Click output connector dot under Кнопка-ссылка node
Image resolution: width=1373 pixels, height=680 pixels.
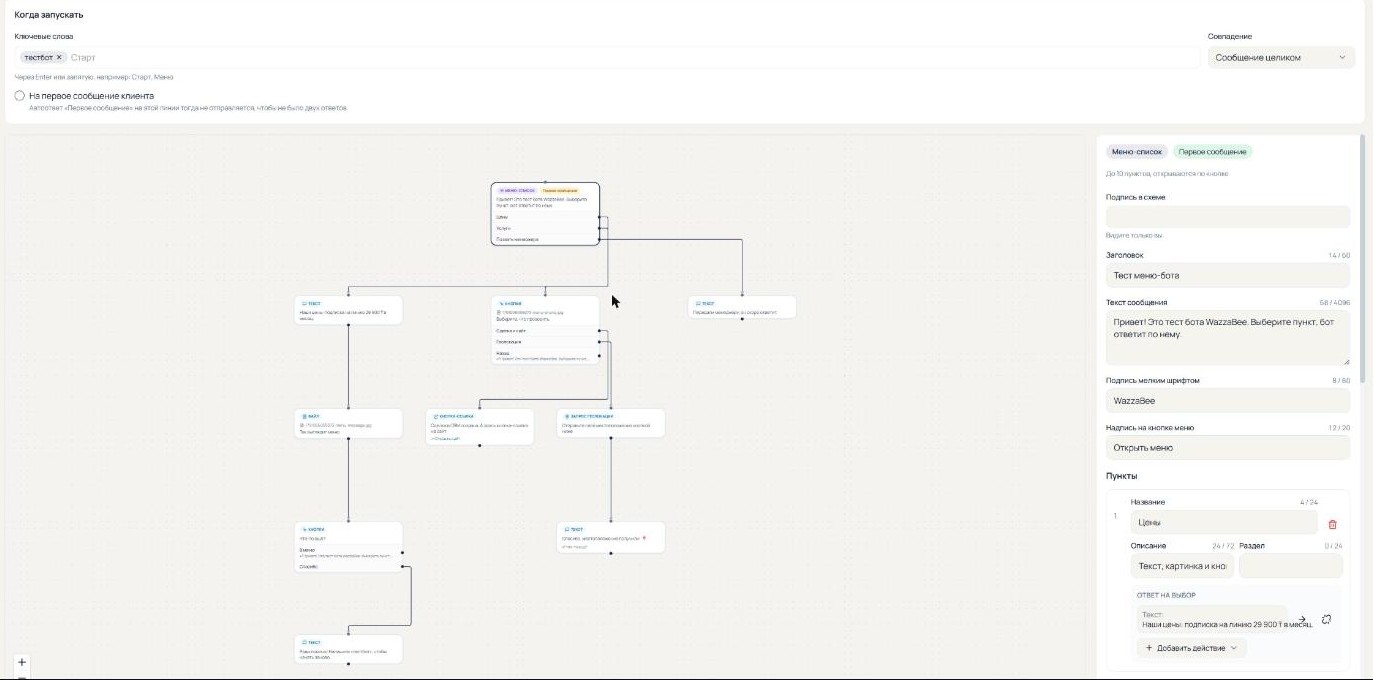click(x=479, y=445)
